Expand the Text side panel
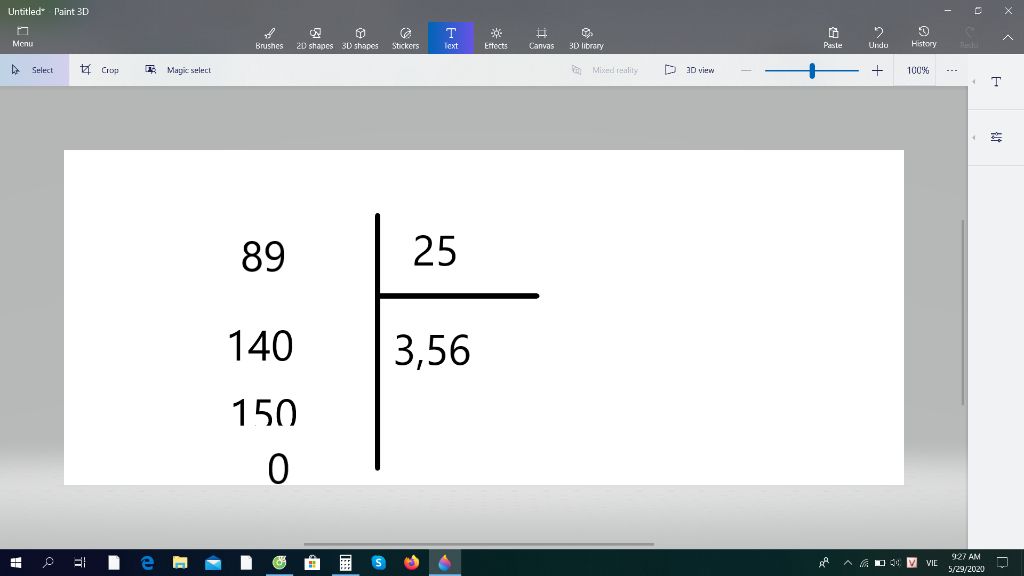Screen dimensions: 1024x576 click(x=996, y=82)
